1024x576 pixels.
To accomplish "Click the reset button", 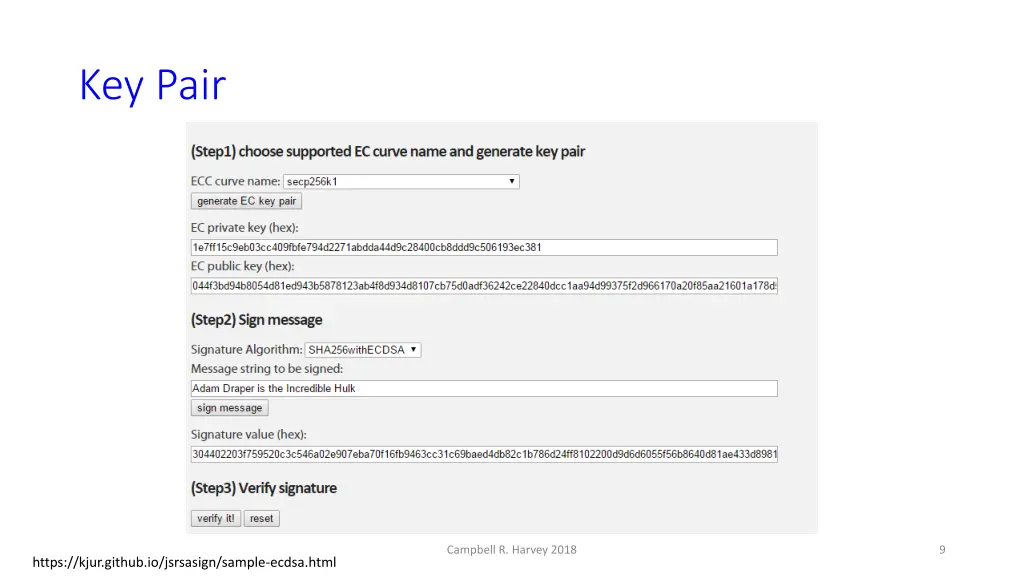I will (261, 519).
